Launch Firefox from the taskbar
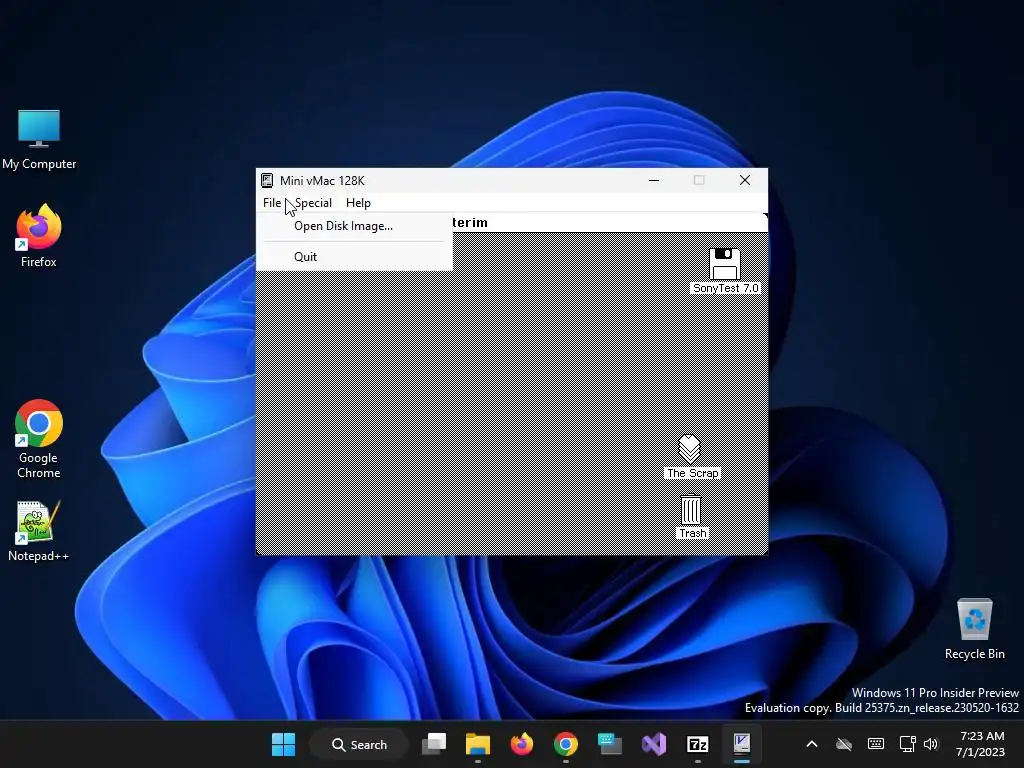 point(521,744)
